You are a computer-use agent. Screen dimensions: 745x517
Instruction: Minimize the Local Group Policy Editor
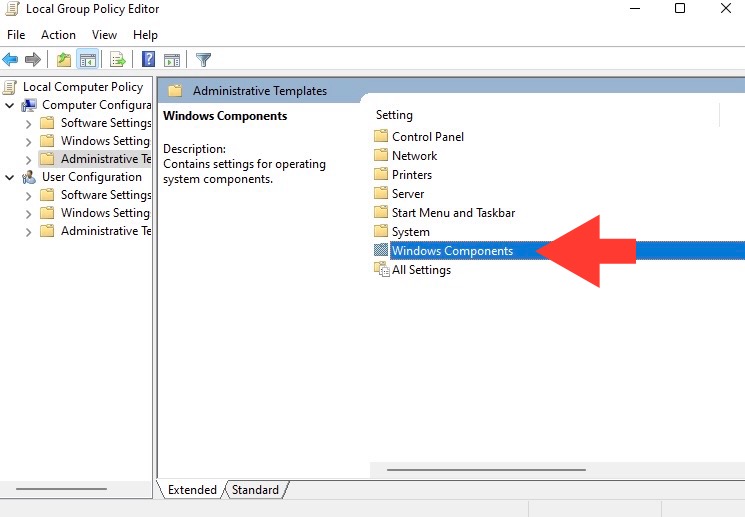635,9
